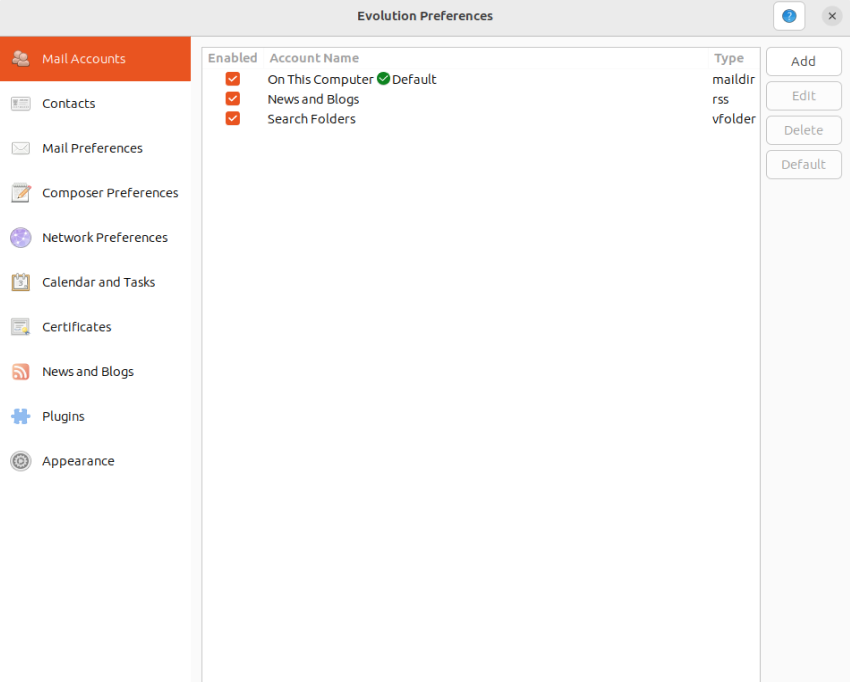Viewport: 850px width, 682px height.
Task: Click the Delete account button
Action: pyautogui.click(x=803, y=130)
